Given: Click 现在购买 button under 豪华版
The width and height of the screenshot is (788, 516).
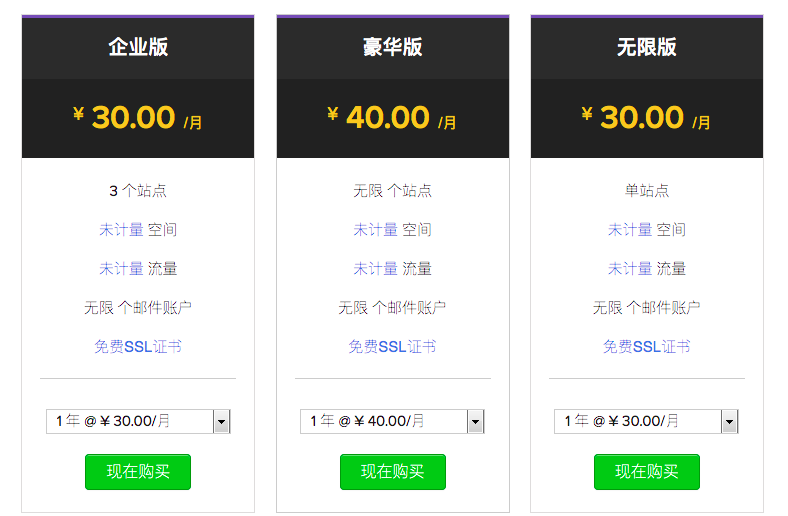Looking at the screenshot, I should [392, 472].
